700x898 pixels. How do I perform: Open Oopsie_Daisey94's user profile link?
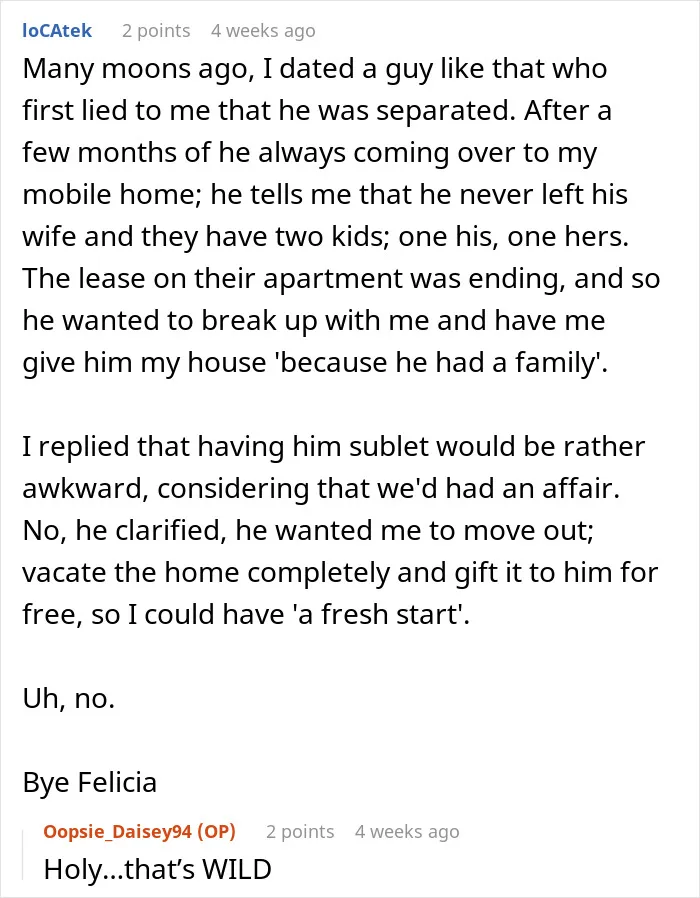click(x=117, y=831)
